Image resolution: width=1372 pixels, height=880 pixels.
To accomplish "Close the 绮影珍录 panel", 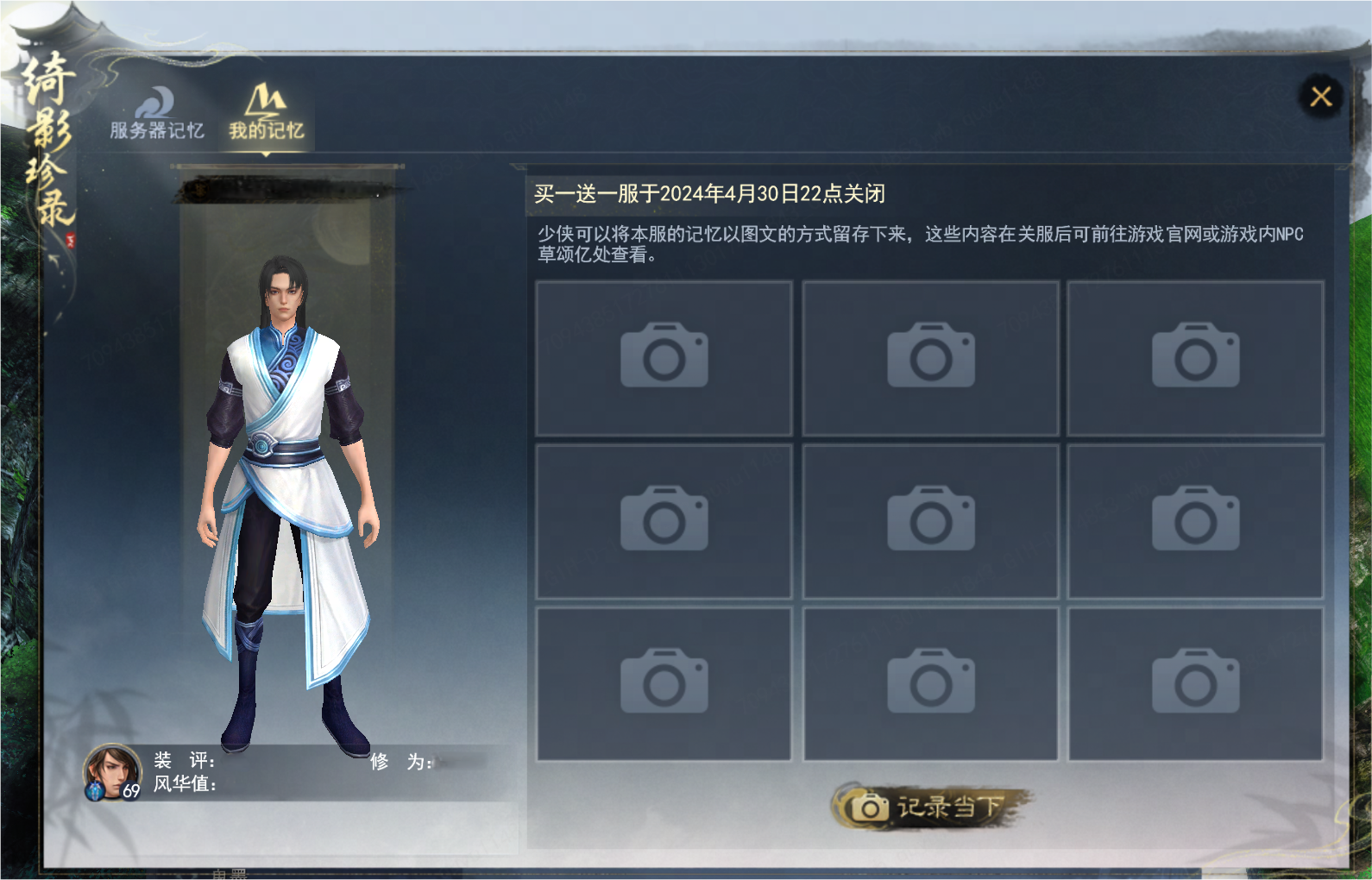I will coord(1321,97).
